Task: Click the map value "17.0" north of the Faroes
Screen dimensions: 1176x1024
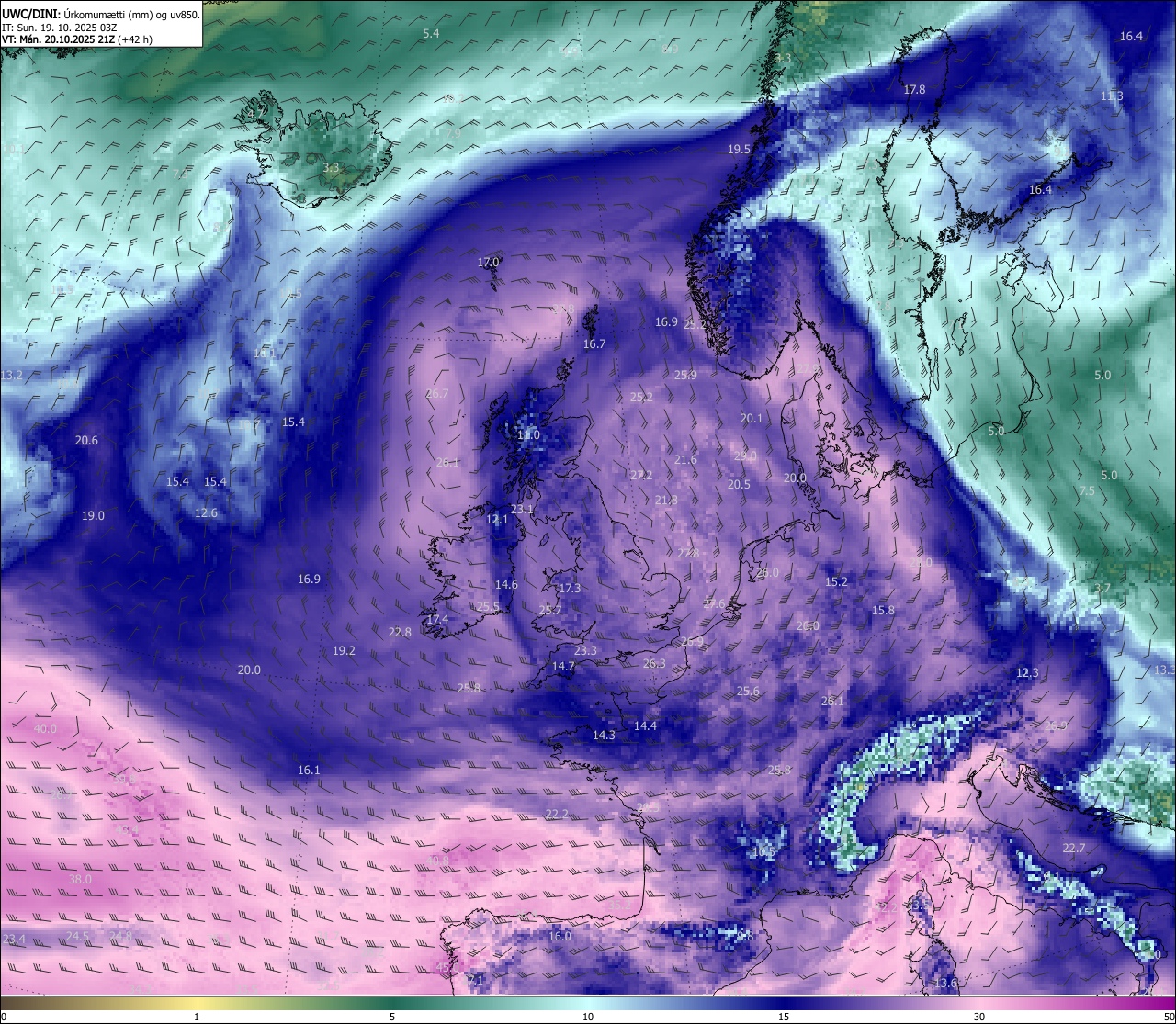Action: (x=488, y=263)
